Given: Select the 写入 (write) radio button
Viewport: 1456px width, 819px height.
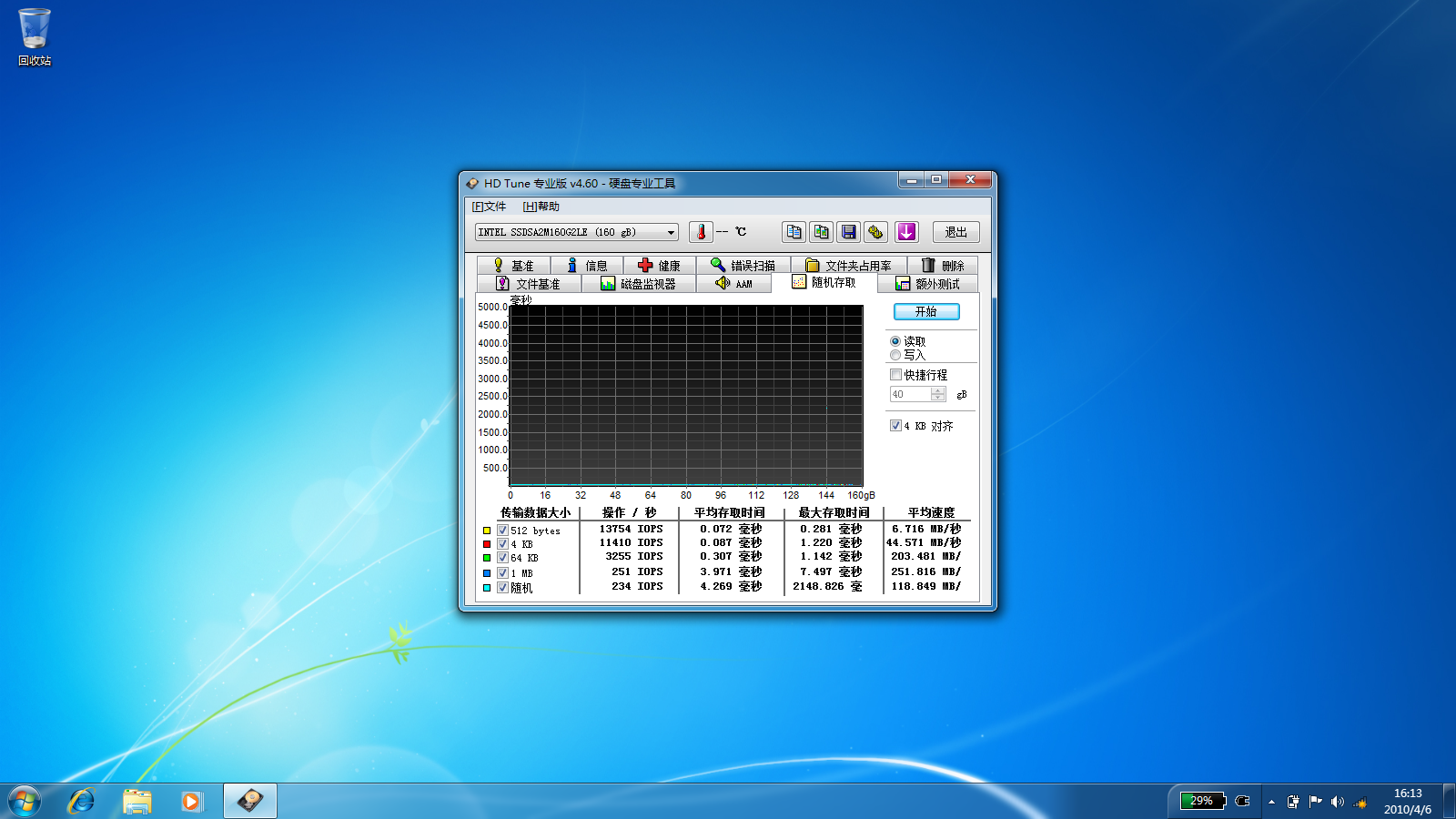Looking at the screenshot, I should [895, 356].
